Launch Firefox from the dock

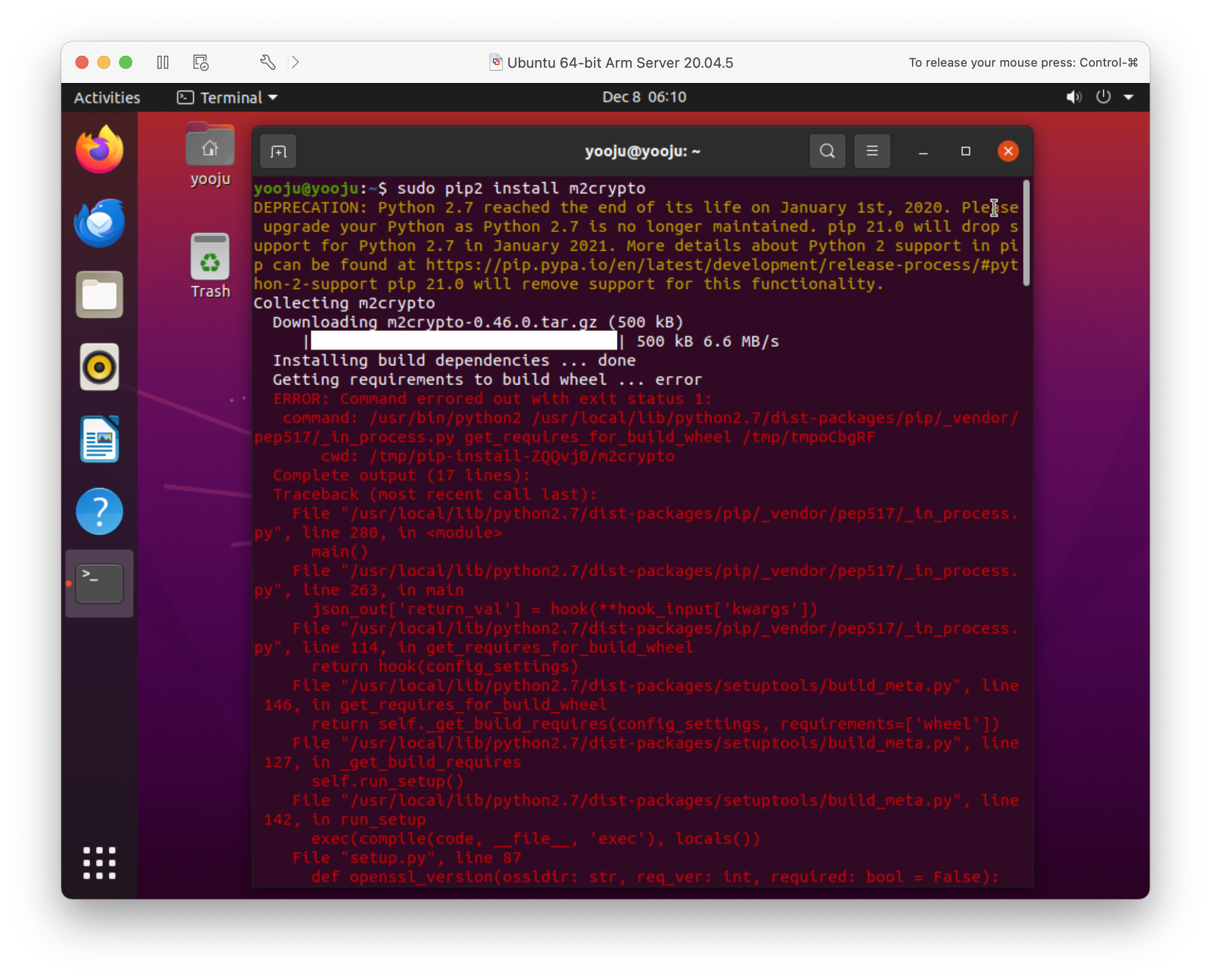pyautogui.click(x=99, y=150)
